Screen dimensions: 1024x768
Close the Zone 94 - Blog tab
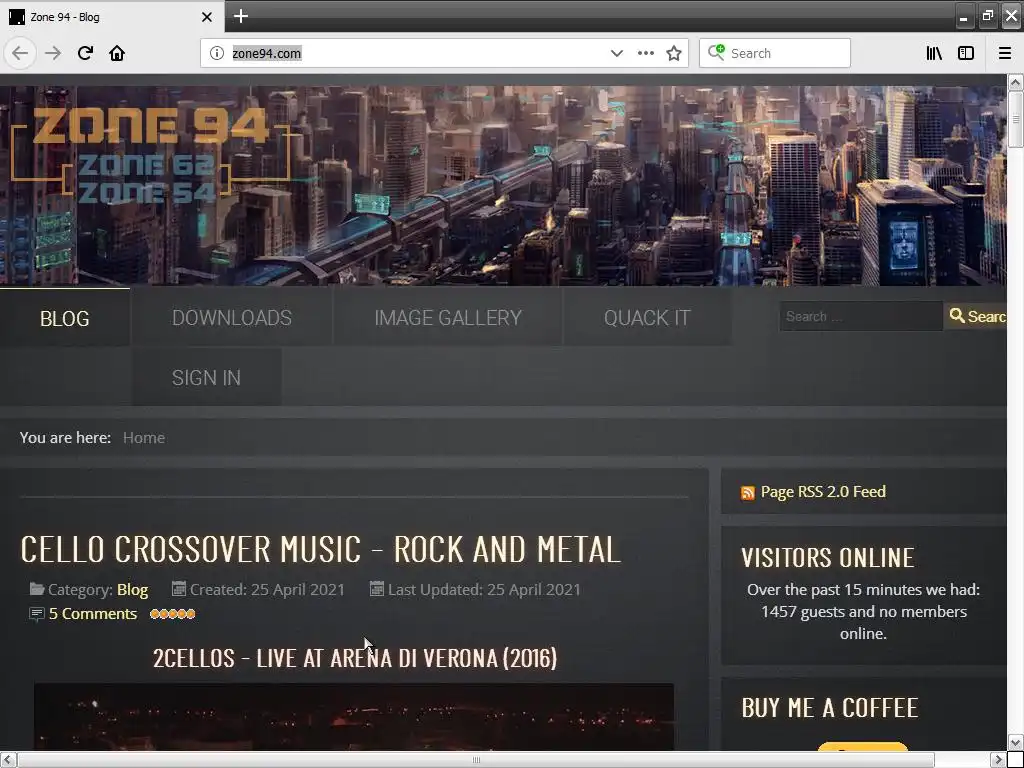[x=207, y=17]
